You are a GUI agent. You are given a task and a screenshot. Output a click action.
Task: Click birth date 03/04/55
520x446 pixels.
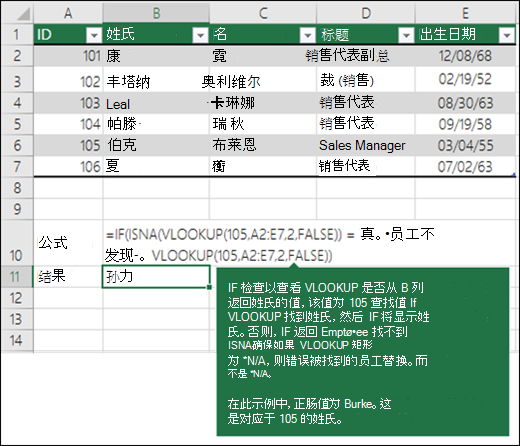click(465, 145)
